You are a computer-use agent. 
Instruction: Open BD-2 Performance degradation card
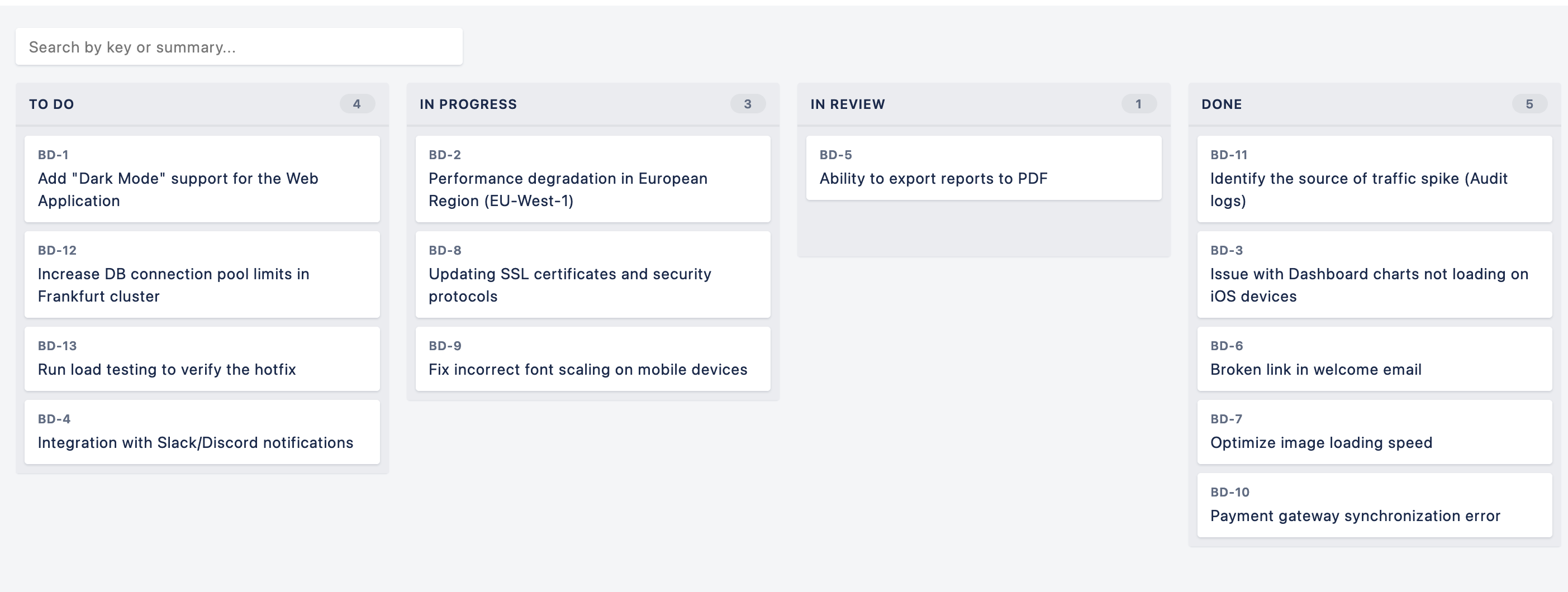pyautogui.click(x=593, y=179)
